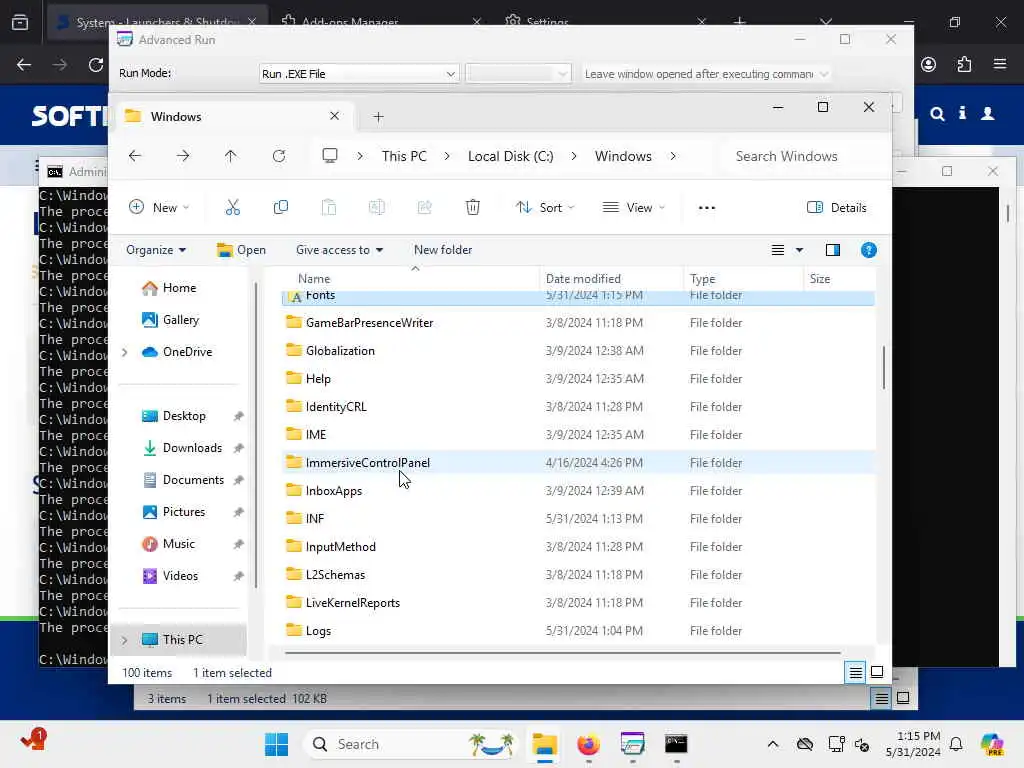Open the Run Mode combo box

pyautogui.click(x=359, y=74)
